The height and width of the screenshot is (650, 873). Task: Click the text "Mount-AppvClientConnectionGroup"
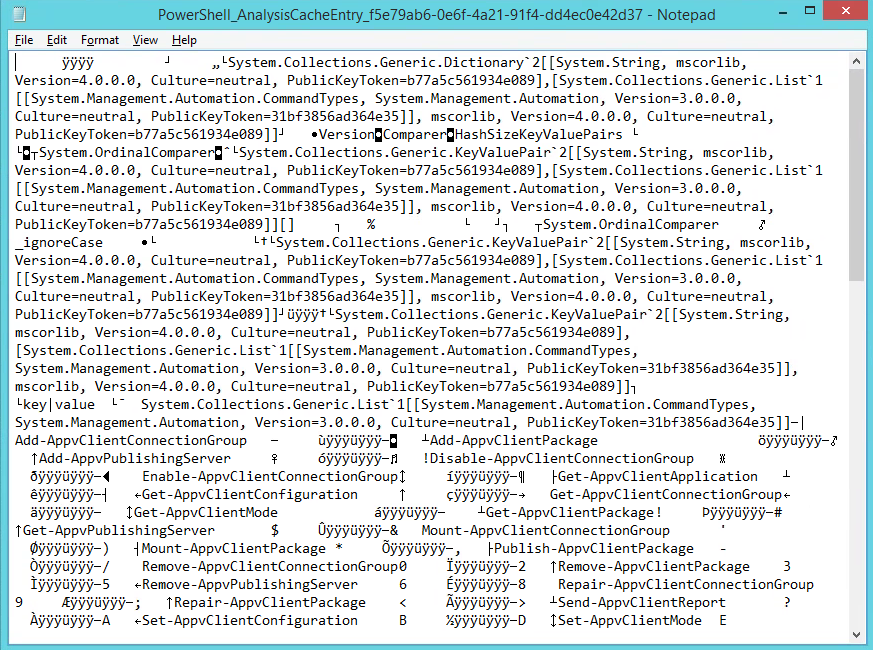point(546,531)
